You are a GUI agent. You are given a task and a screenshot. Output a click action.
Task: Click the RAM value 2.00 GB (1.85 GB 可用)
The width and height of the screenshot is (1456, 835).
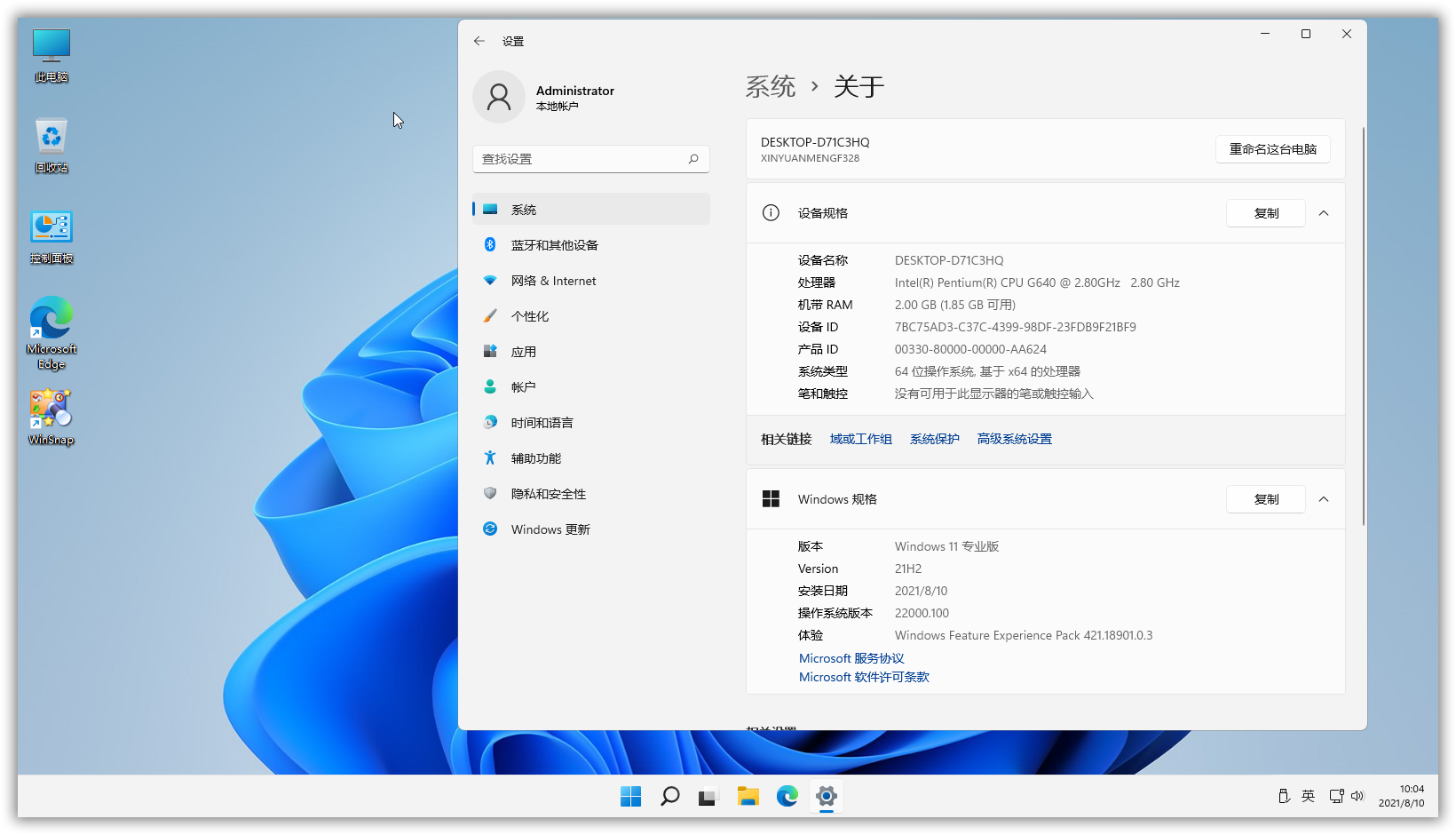pos(955,305)
